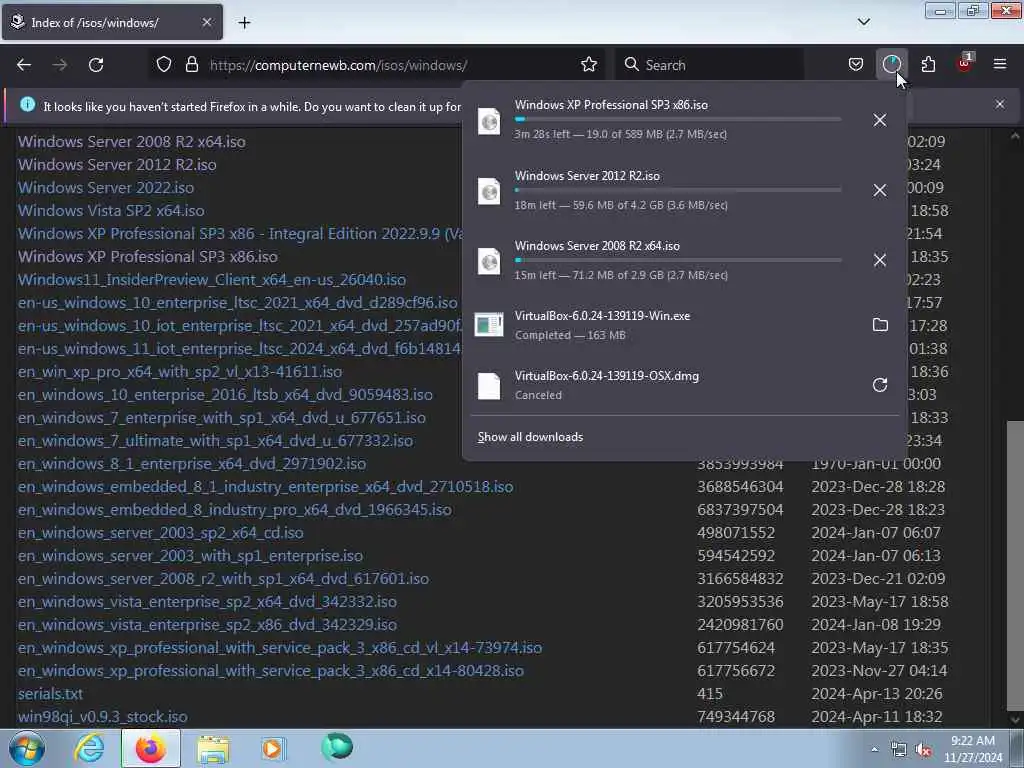Toggle the downloads panel toolbar button
This screenshot has width=1024, height=768.
click(x=891, y=65)
